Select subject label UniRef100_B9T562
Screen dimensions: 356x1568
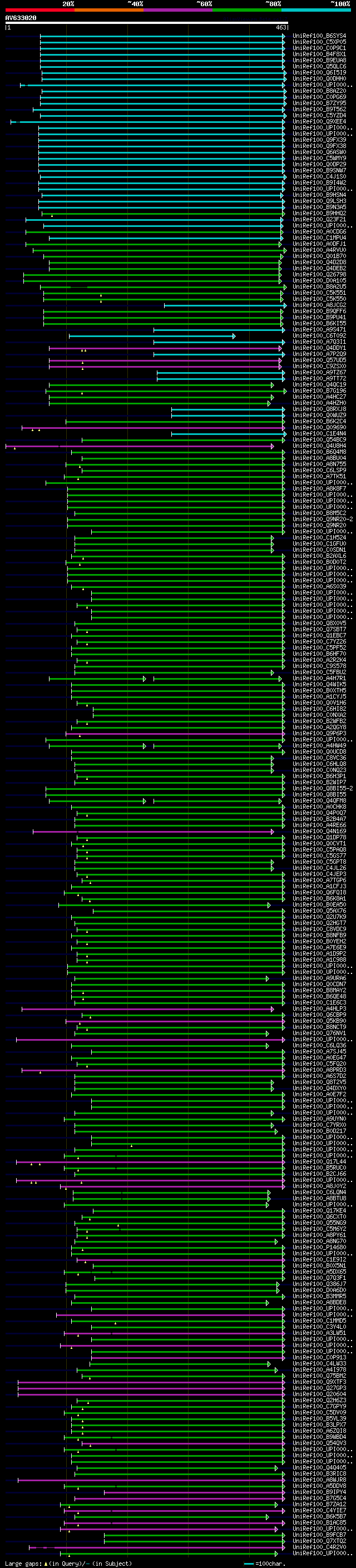pos(319,110)
